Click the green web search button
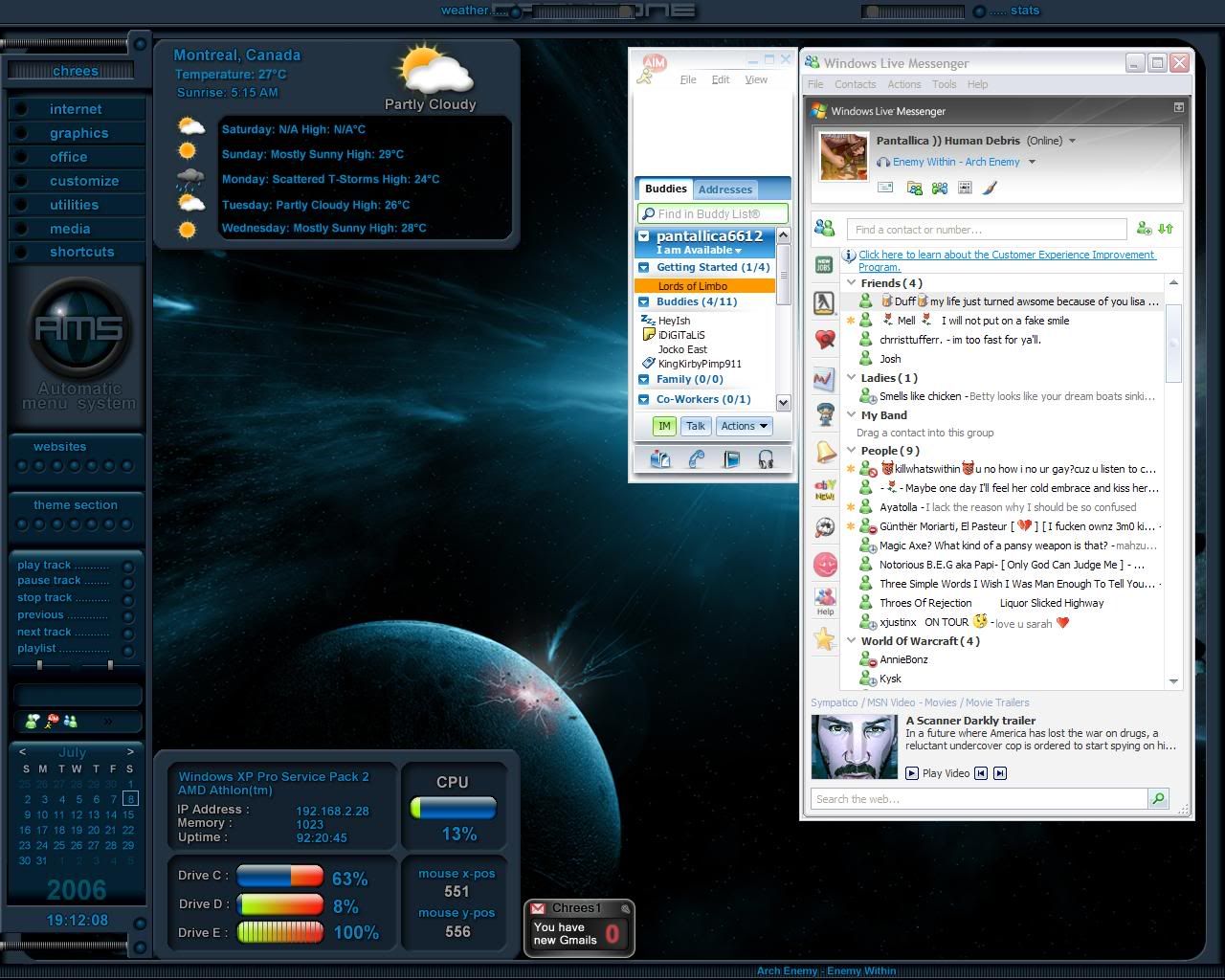Screen dimensions: 1225x980 (x=1158, y=798)
